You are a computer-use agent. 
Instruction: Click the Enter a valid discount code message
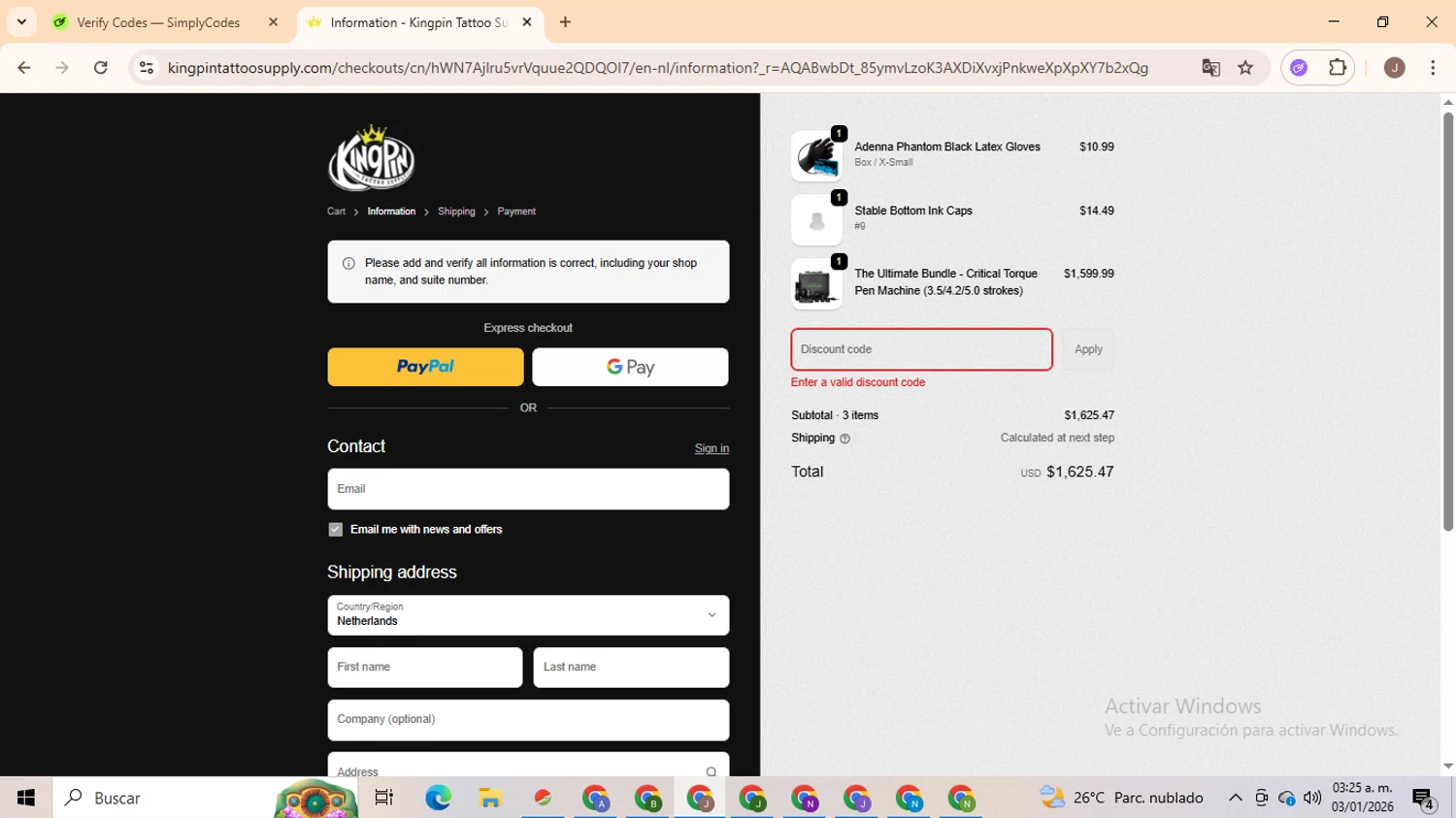[x=858, y=382]
